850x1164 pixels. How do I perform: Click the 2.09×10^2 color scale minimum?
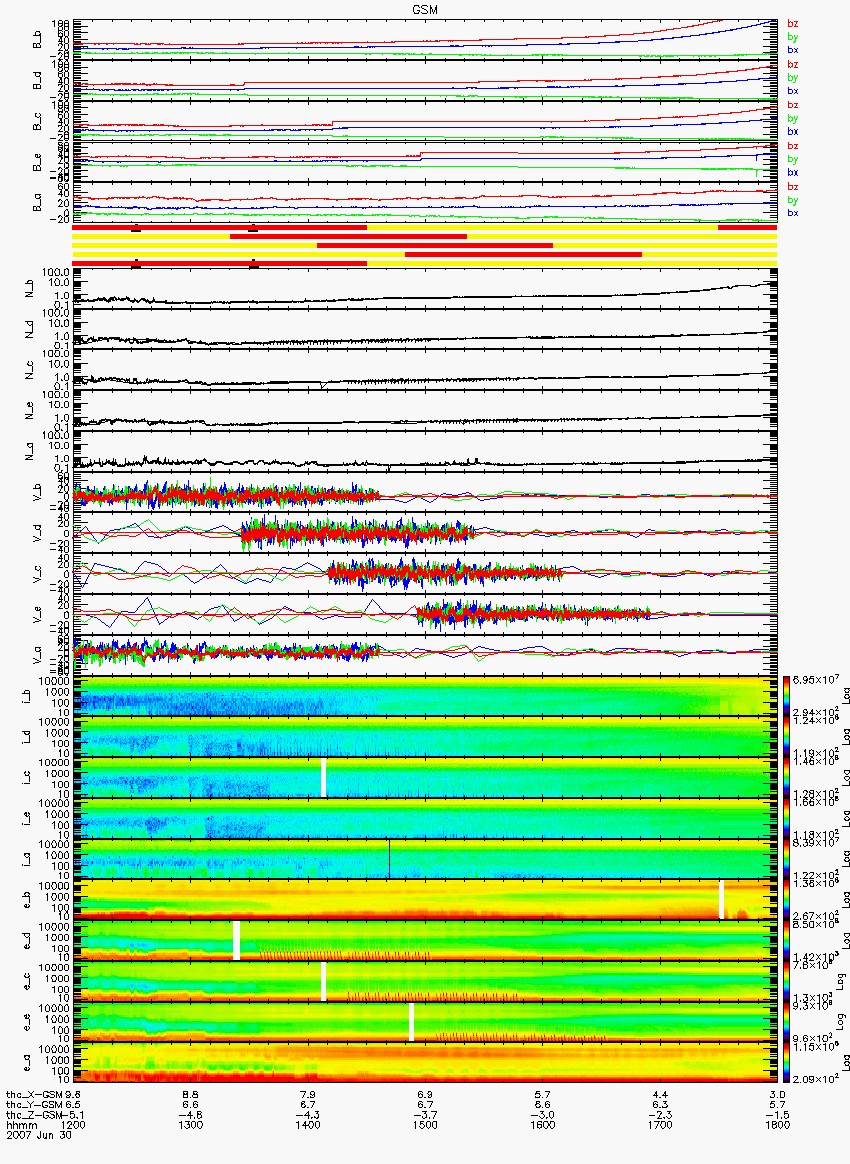pyautogui.click(x=814, y=1078)
